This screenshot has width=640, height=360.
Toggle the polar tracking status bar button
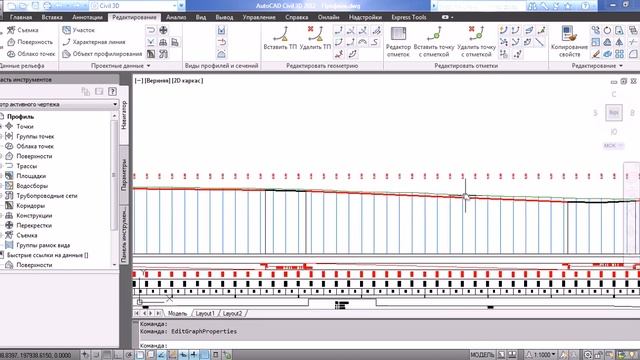coord(129,355)
